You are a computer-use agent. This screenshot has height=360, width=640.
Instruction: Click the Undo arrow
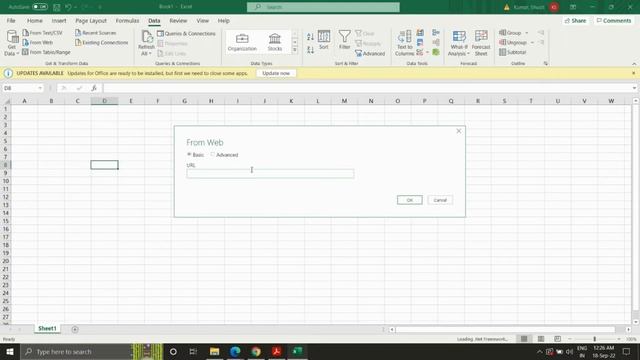68,7
